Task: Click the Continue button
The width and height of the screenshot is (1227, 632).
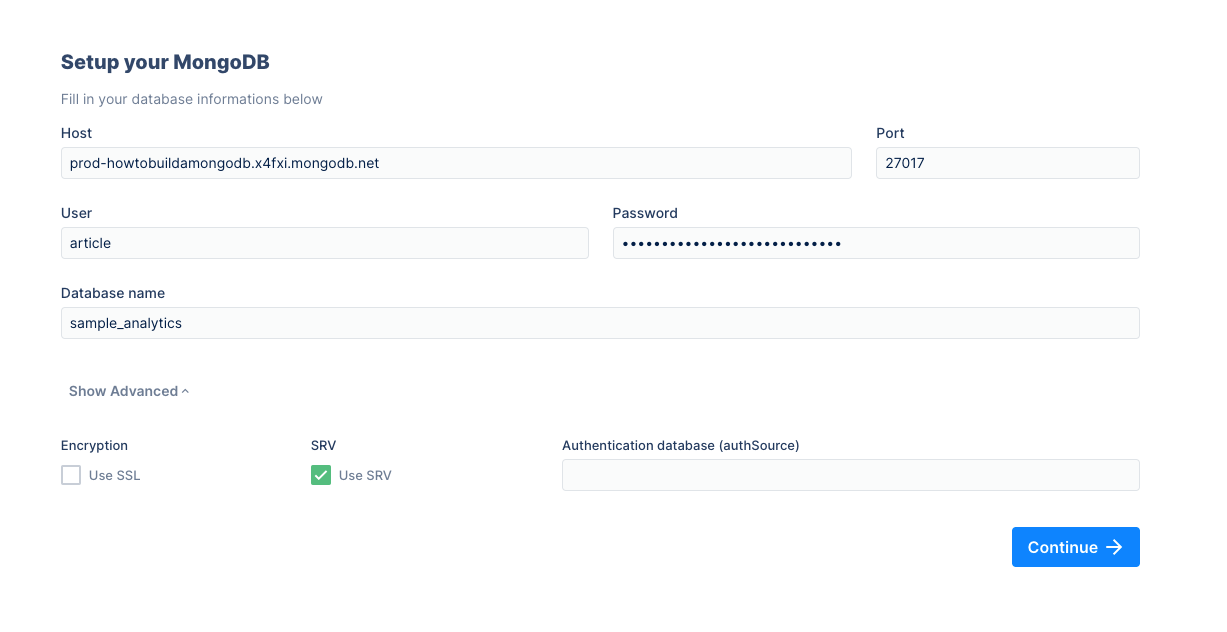Action: click(x=1076, y=547)
